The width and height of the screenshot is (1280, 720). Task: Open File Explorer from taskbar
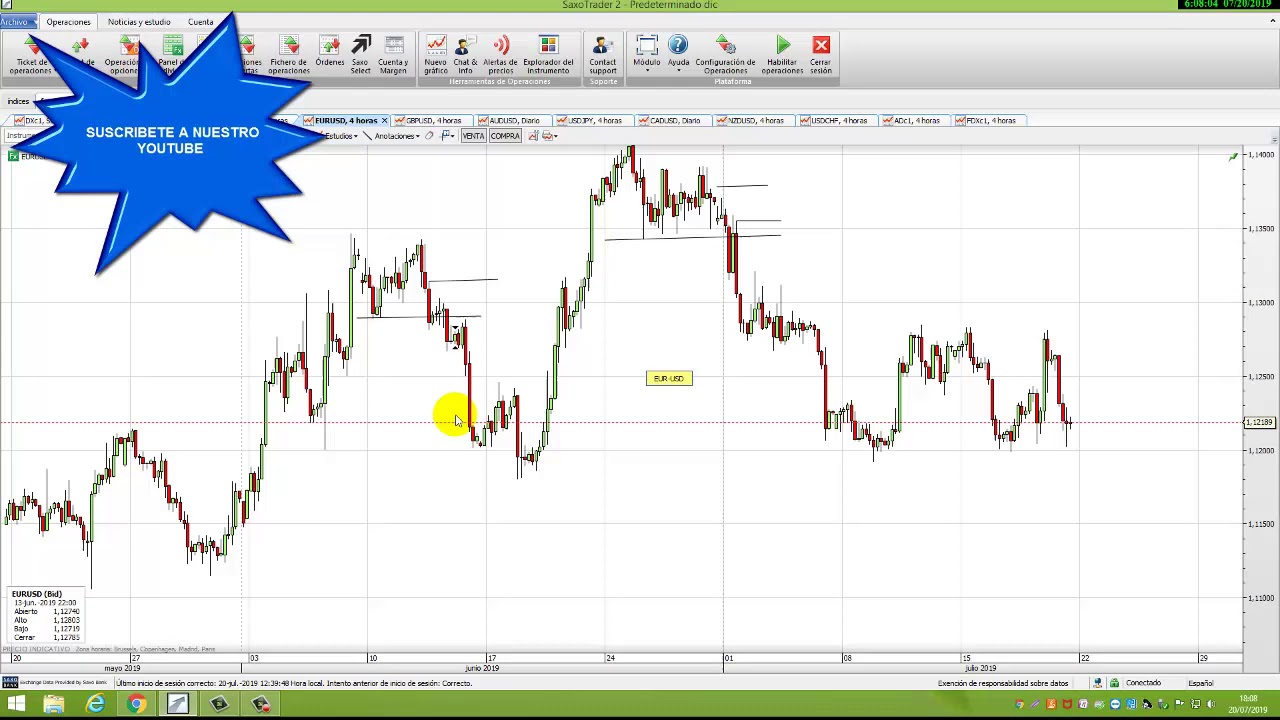[54, 705]
